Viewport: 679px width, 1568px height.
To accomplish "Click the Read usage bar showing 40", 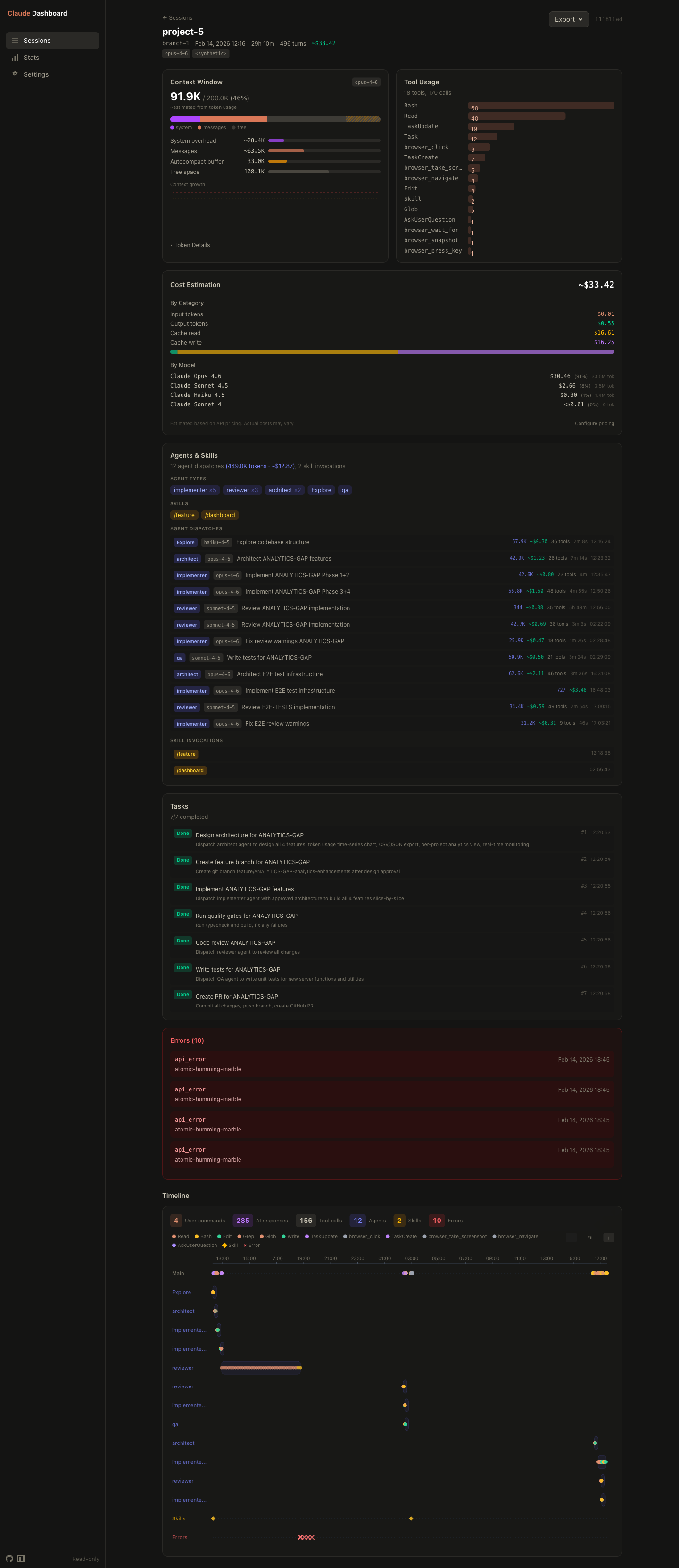I will (x=516, y=116).
